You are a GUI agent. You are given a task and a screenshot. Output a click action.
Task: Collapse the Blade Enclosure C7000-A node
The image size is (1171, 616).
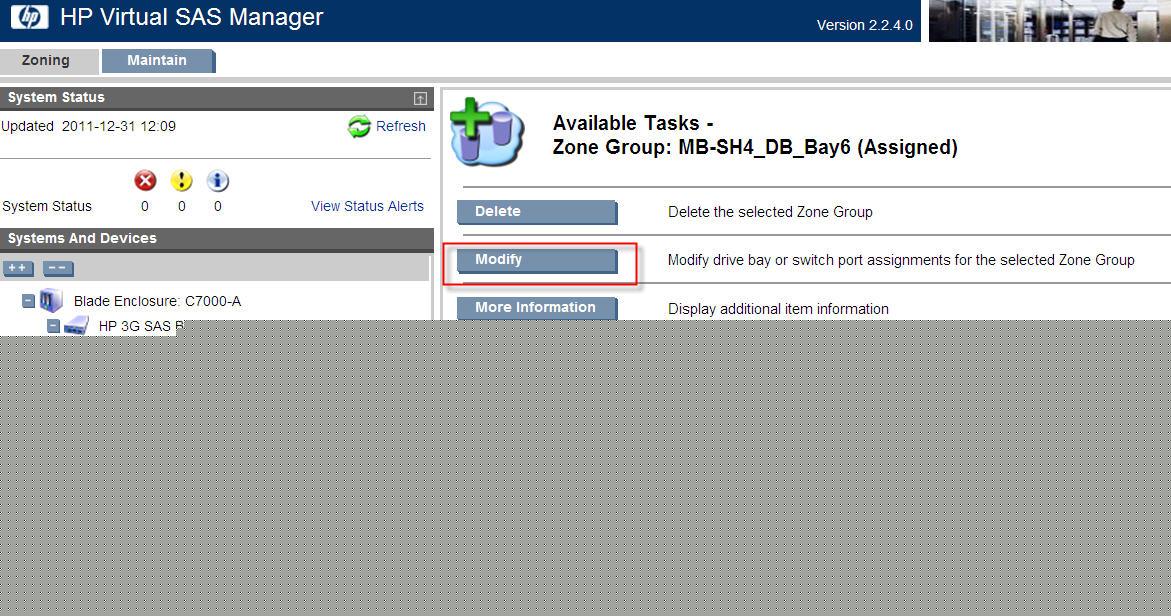point(28,301)
